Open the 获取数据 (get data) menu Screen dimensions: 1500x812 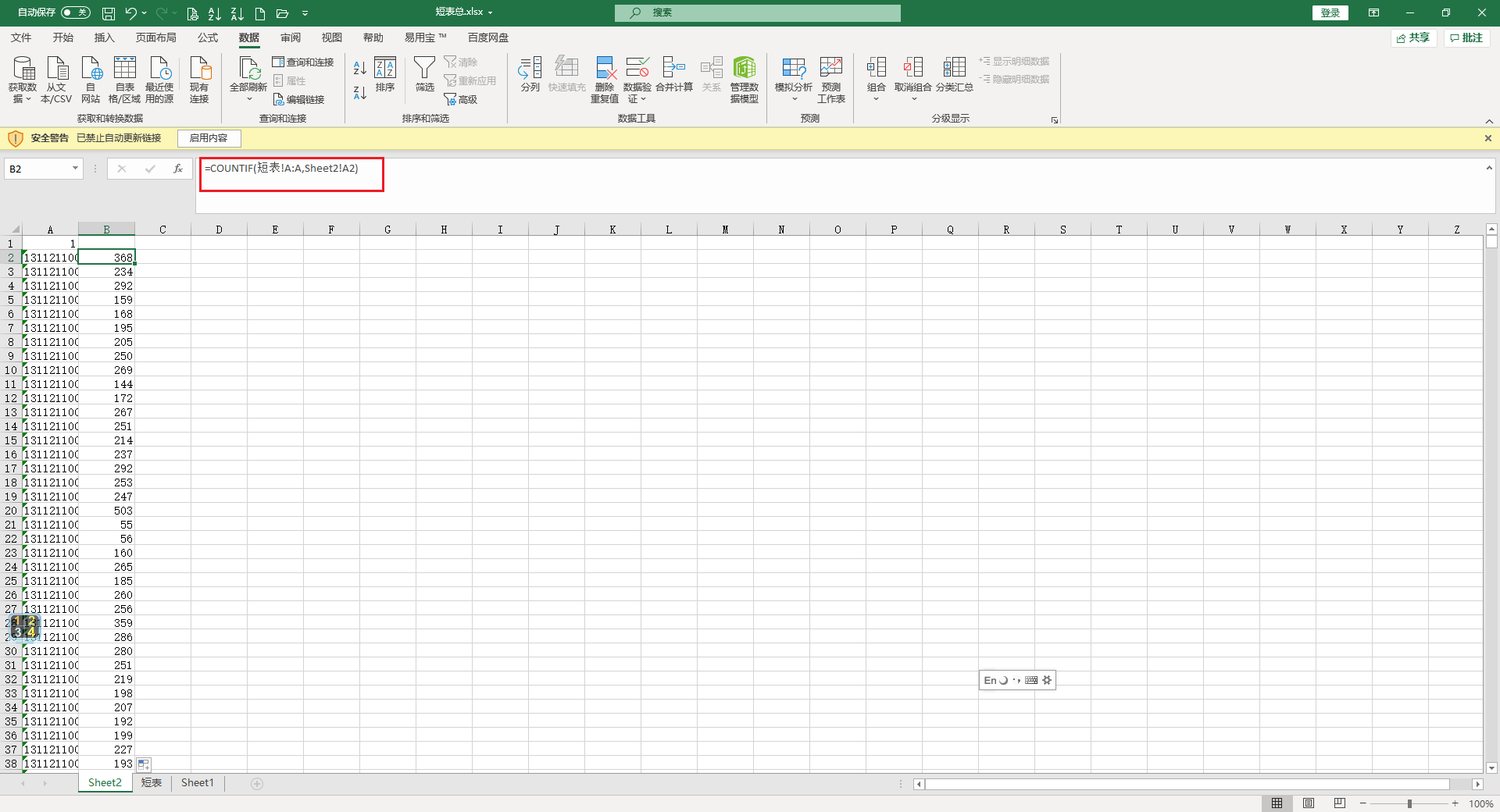click(x=23, y=80)
